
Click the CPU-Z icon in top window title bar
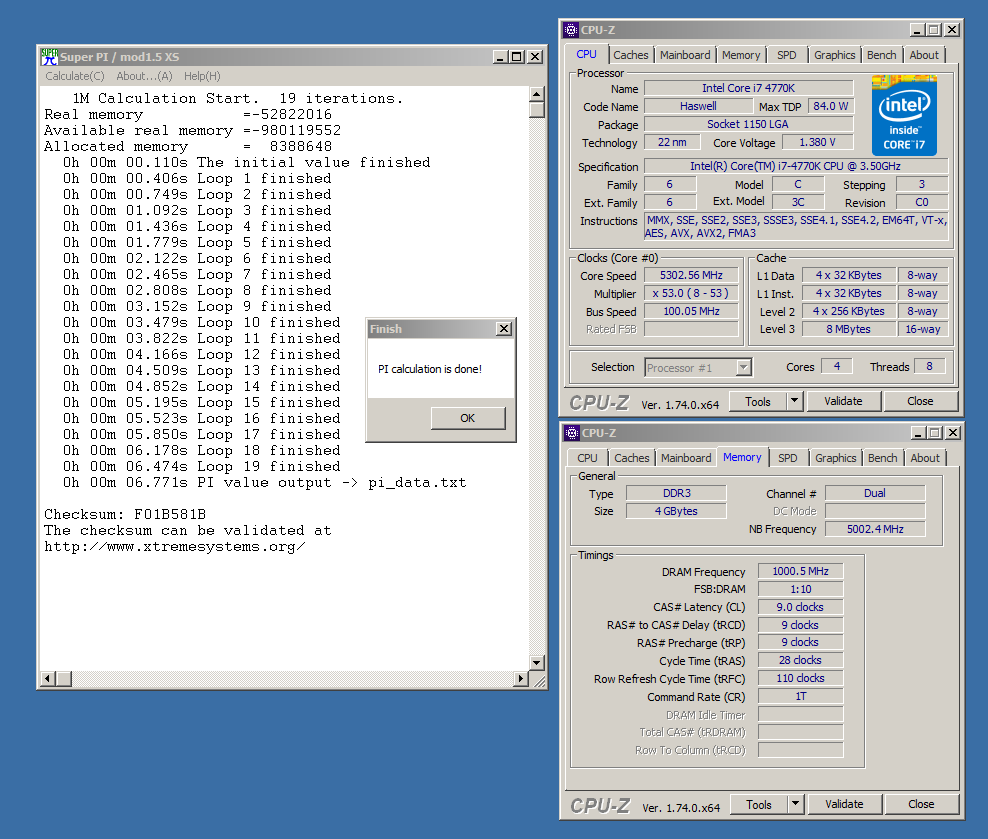point(571,30)
